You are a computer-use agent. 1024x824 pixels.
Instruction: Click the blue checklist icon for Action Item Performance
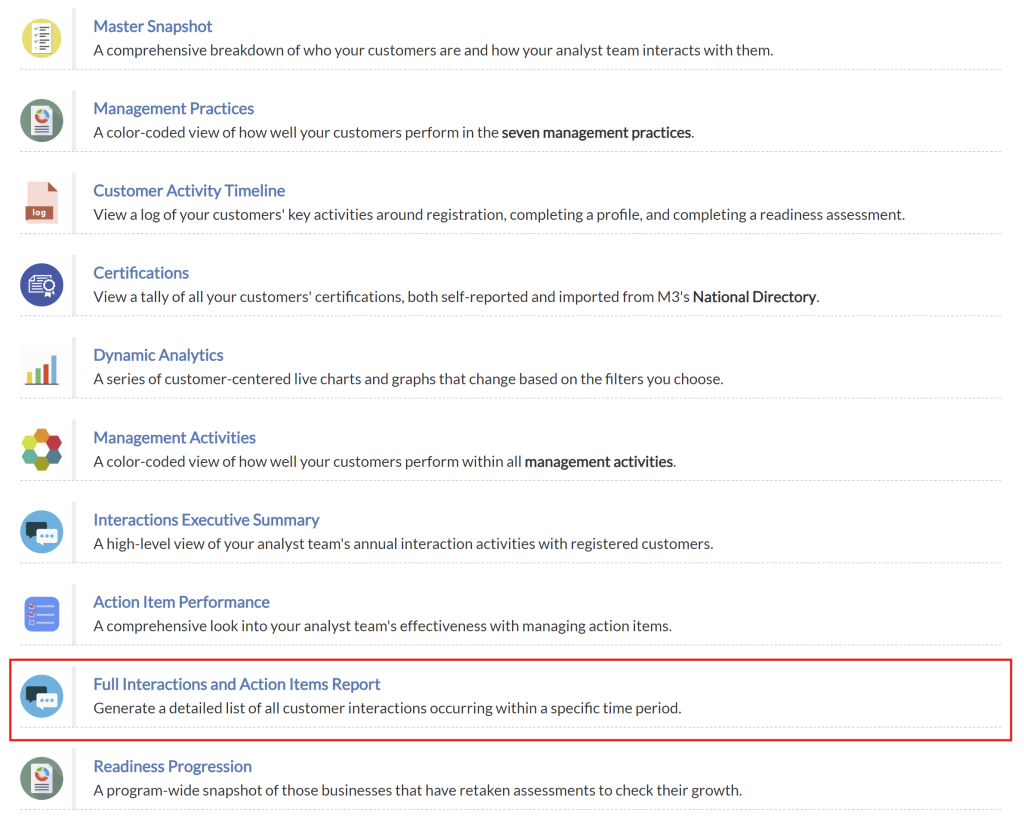click(41, 614)
